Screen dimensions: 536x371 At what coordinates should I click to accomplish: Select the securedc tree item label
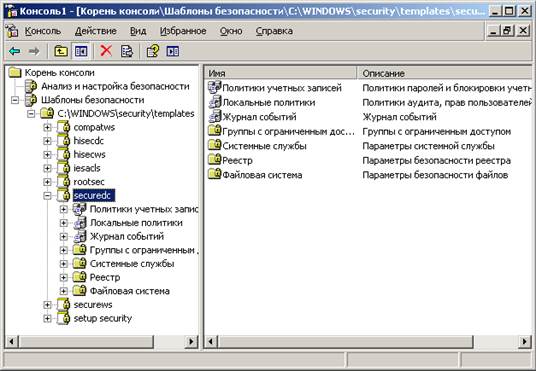[x=94, y=196]
